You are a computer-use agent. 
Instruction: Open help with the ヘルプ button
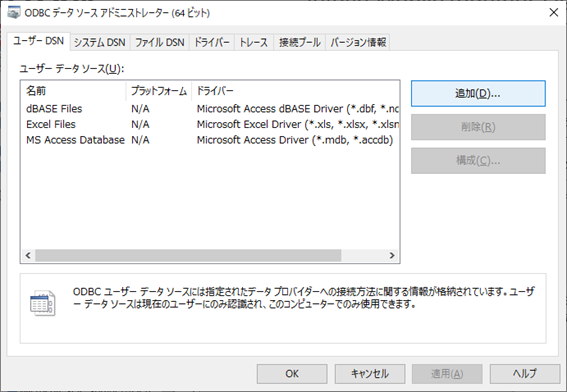(525, 374)
